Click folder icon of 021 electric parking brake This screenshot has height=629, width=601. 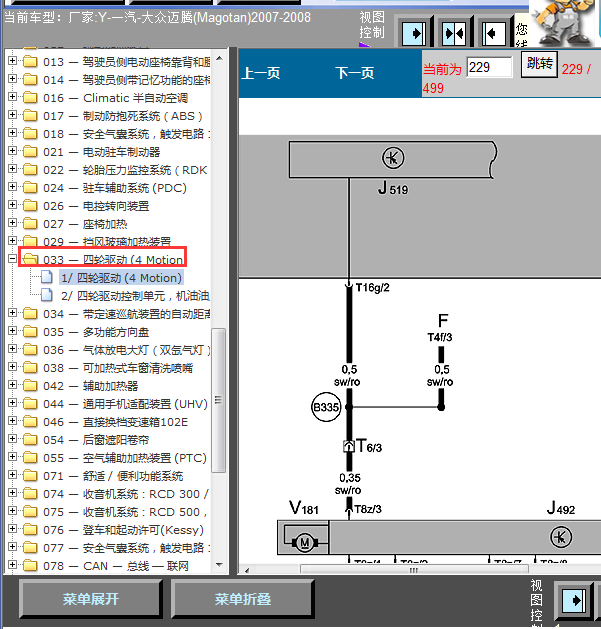tap(30, 152)
